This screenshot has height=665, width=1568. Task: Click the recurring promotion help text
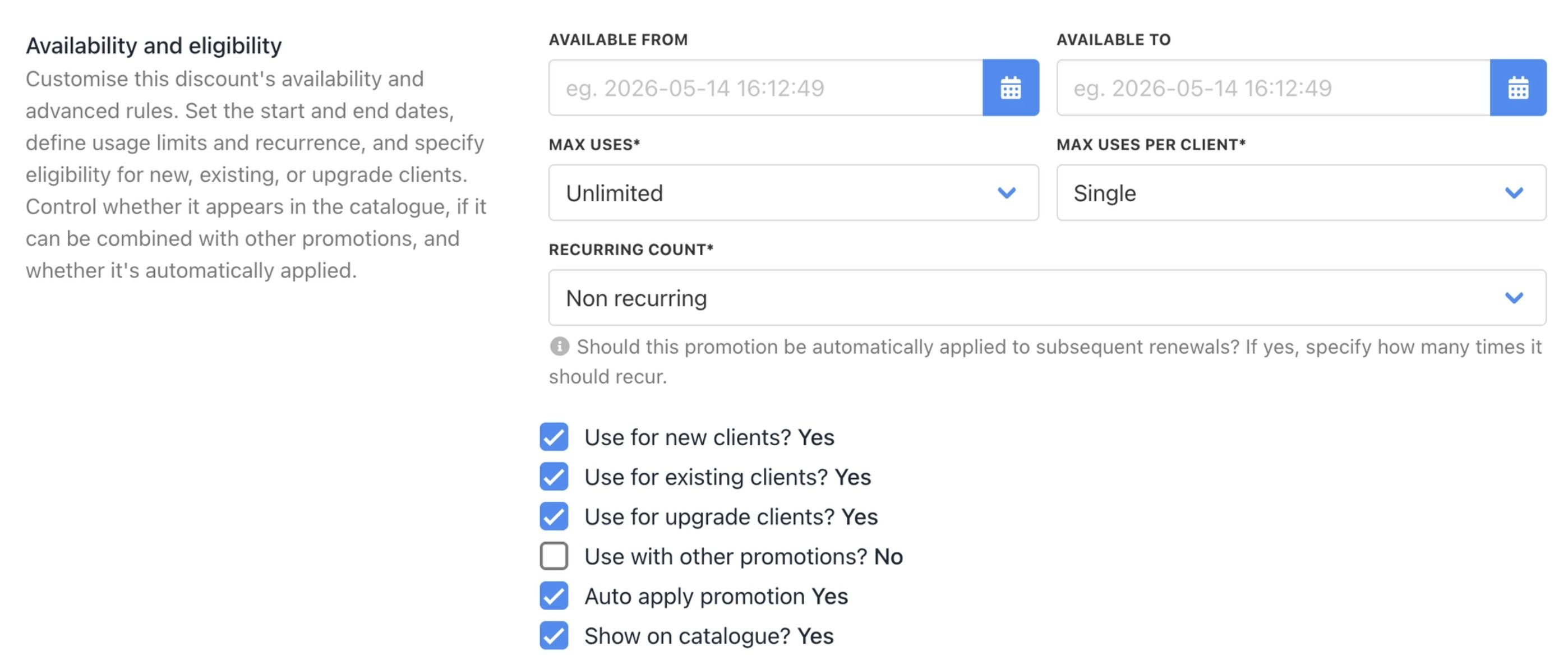(1046, 362)
